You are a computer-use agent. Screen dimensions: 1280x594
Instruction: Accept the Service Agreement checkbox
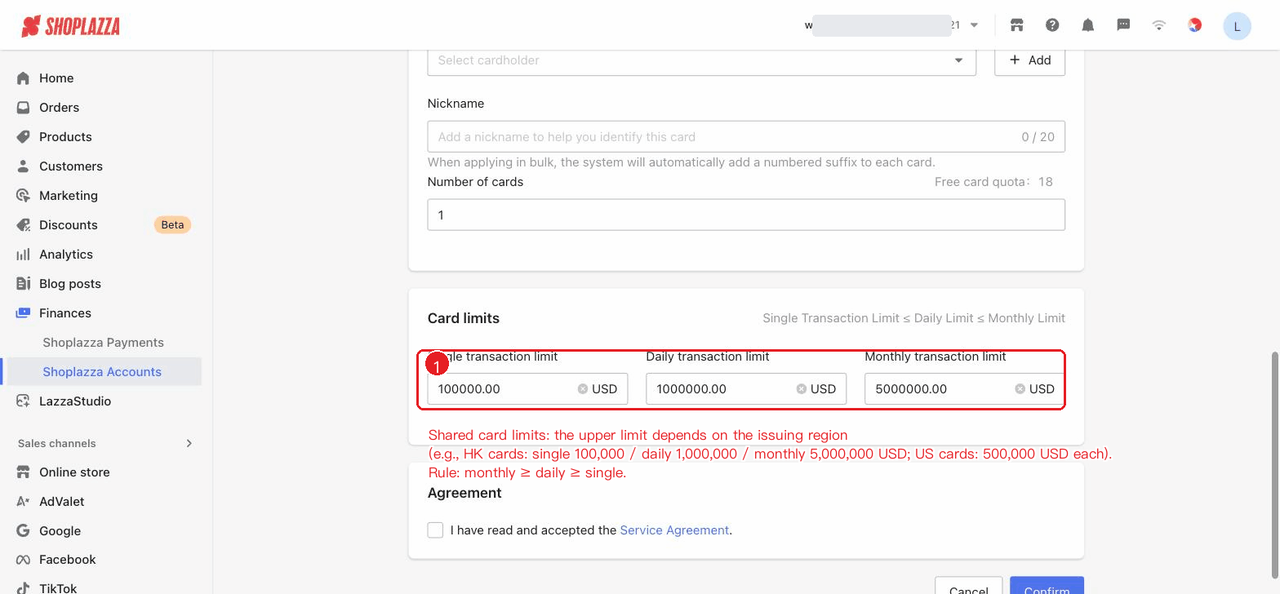pyautogui.click(x=435, y=530)
